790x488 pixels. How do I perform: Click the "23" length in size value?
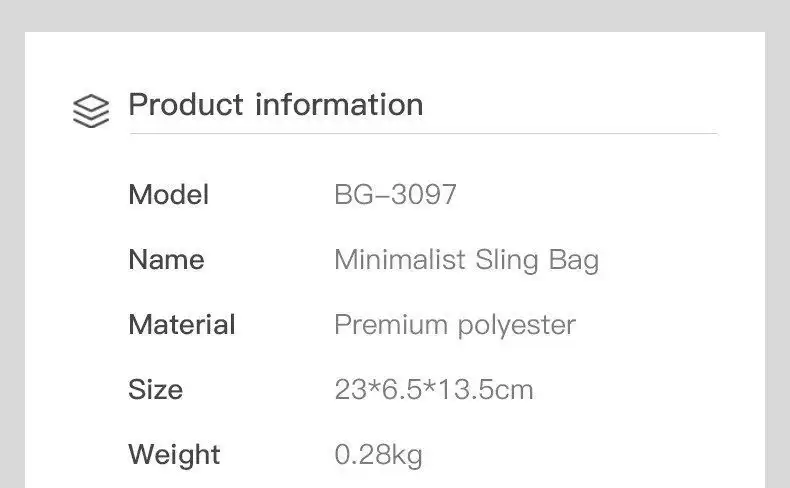(x=348, y=390)
